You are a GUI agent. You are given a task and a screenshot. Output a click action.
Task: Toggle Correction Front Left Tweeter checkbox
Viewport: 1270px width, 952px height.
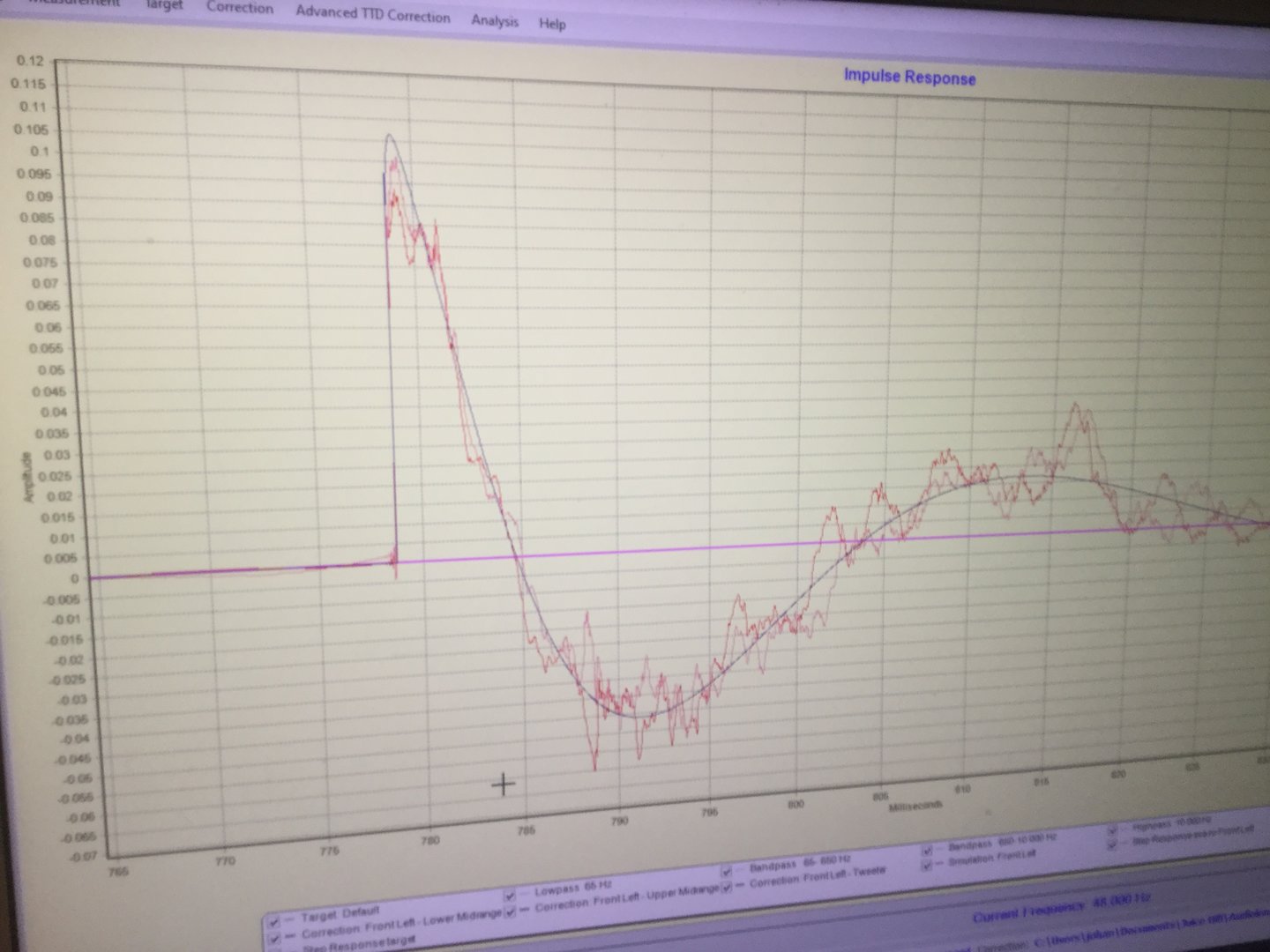coord(727,888)
